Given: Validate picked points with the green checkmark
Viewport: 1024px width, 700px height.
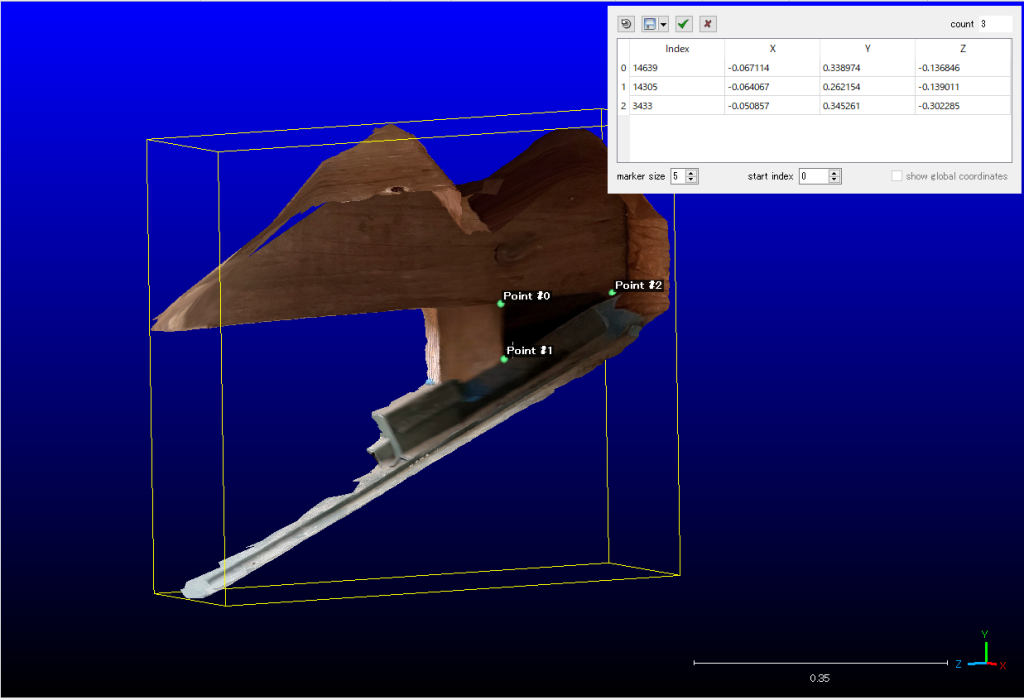Looking at the screenshot, I should point(684,24).
